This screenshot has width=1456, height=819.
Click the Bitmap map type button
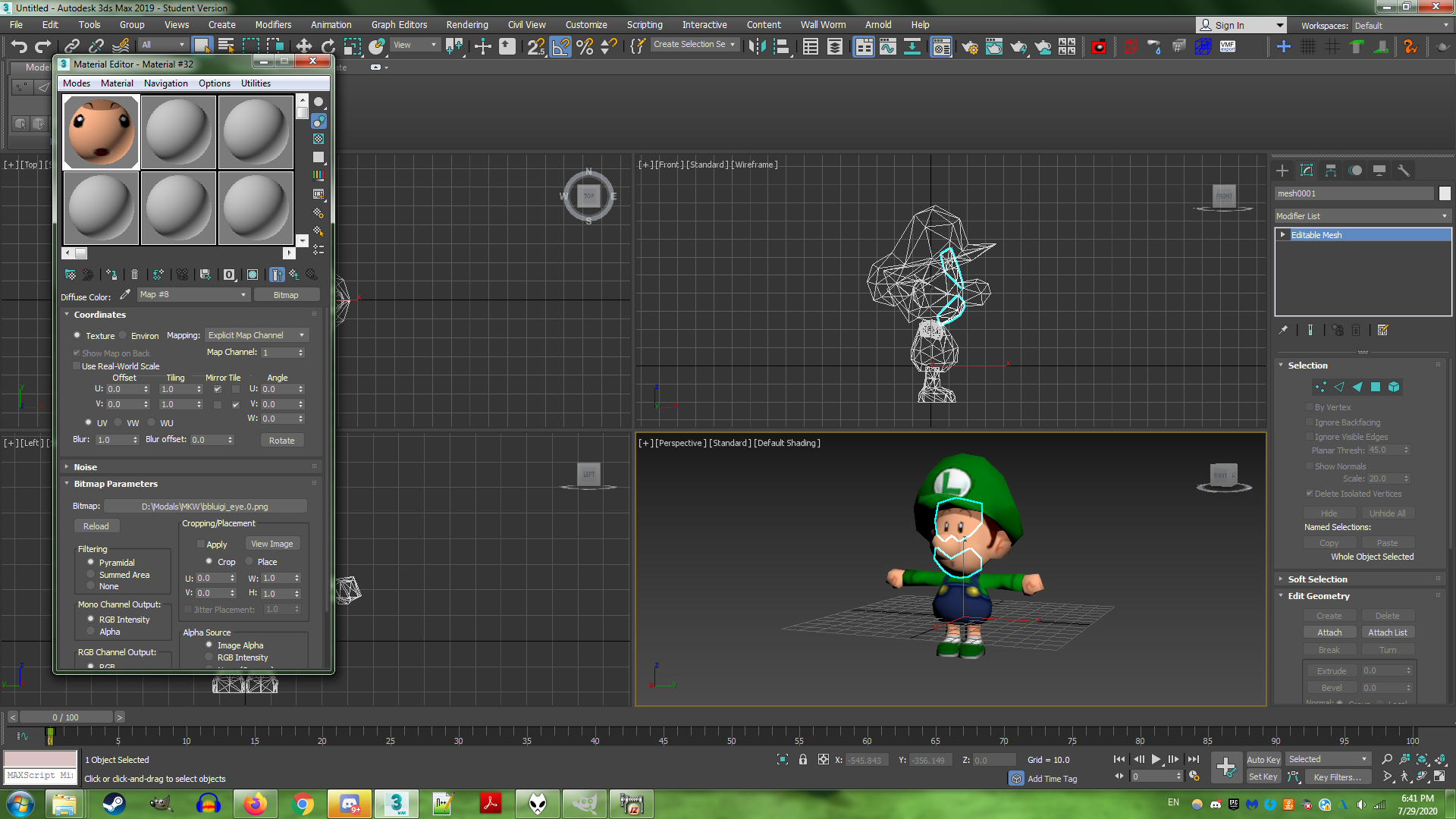point(286,294)
